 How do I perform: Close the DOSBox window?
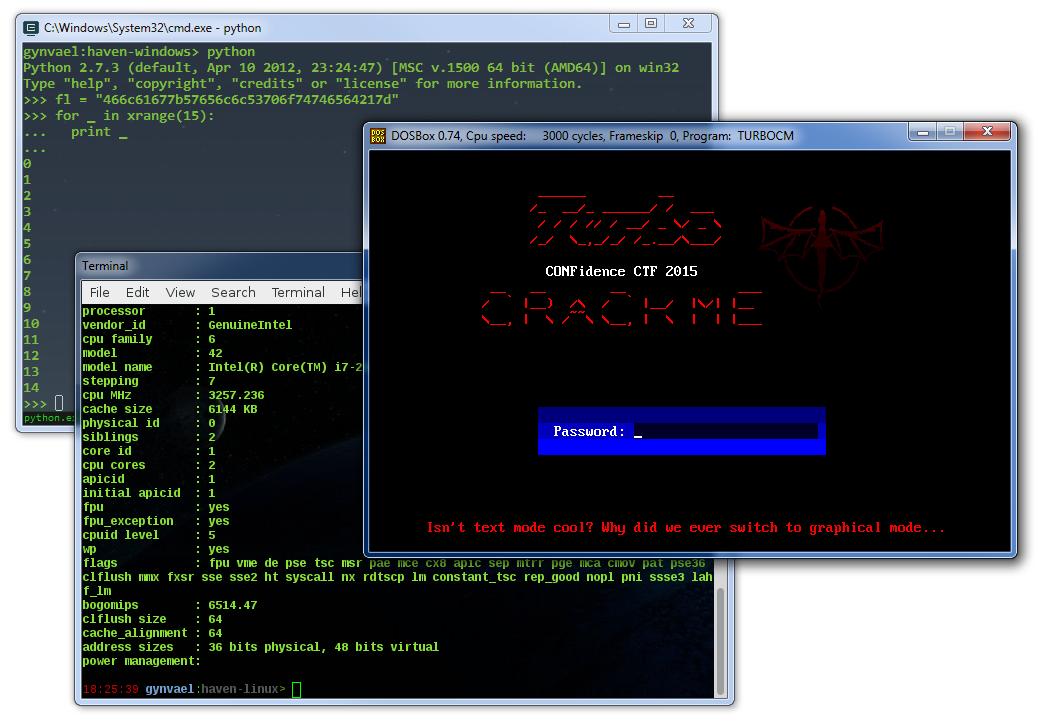(x=987, y=132)
